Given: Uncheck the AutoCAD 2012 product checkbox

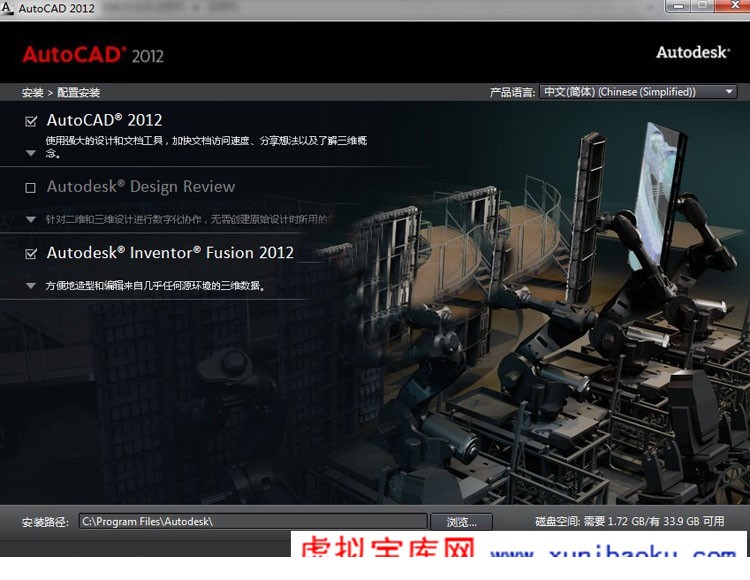Looking at the screenshot, I should (31, 121).
